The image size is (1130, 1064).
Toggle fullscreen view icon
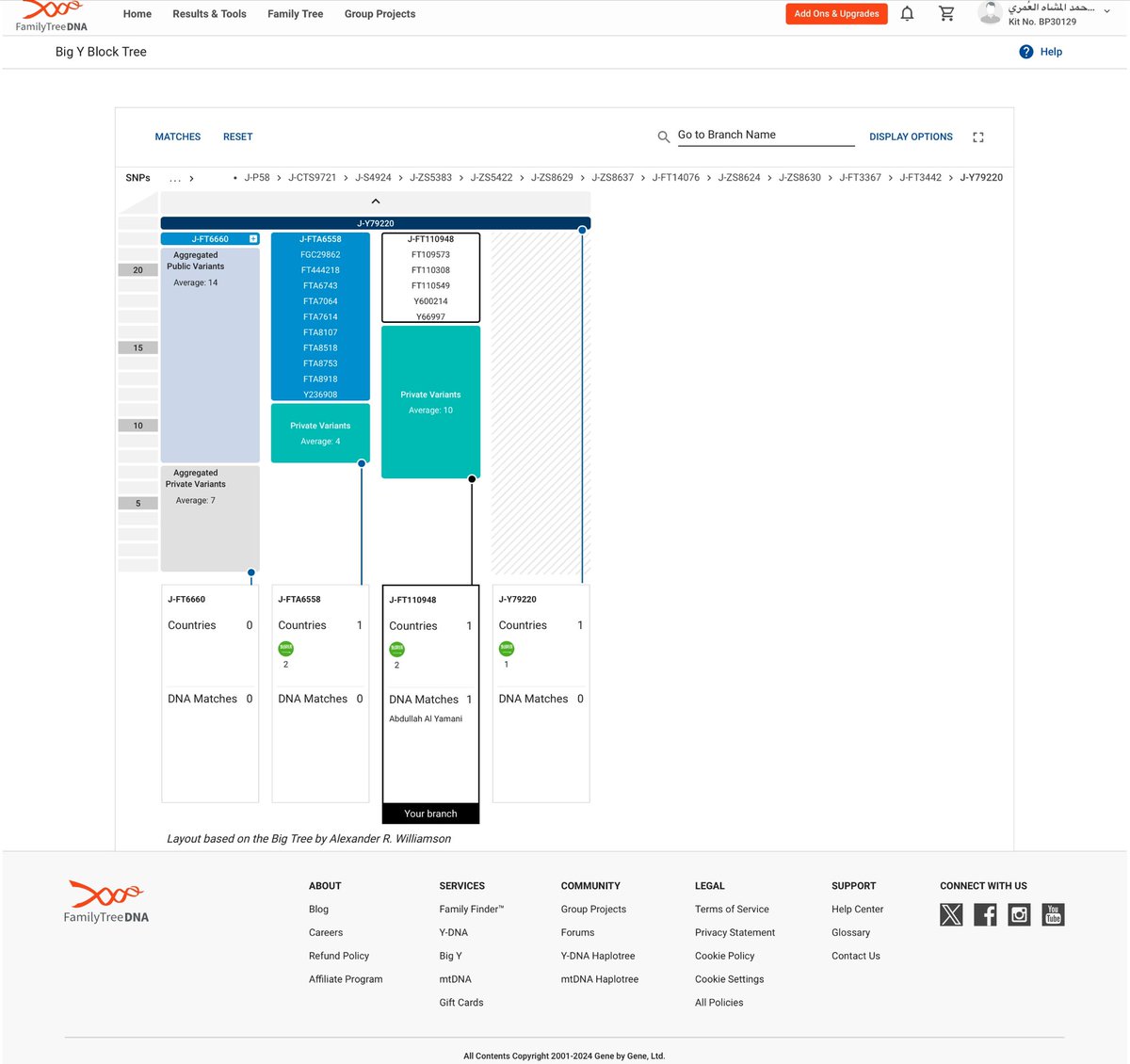click(978, 137)
